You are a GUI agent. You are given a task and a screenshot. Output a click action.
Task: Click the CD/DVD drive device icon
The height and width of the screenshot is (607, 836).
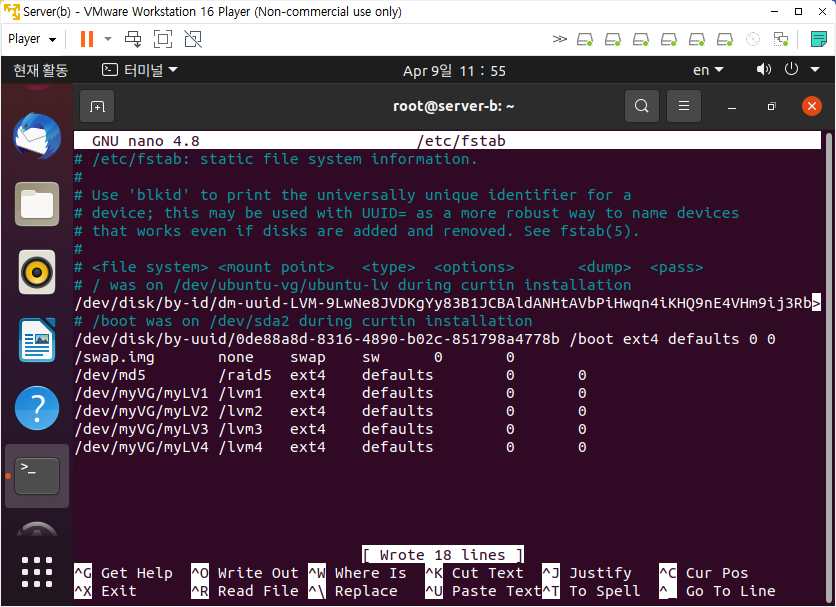(753, 39)
